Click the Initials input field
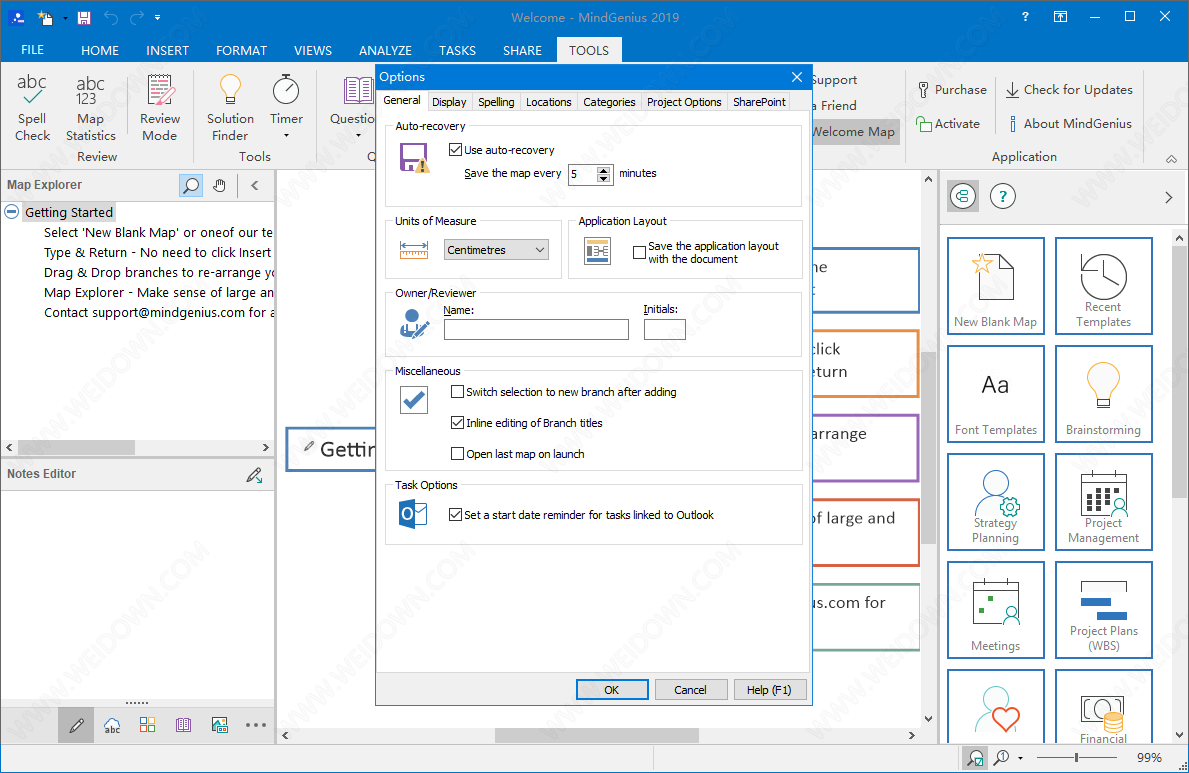 click(664, 329)
